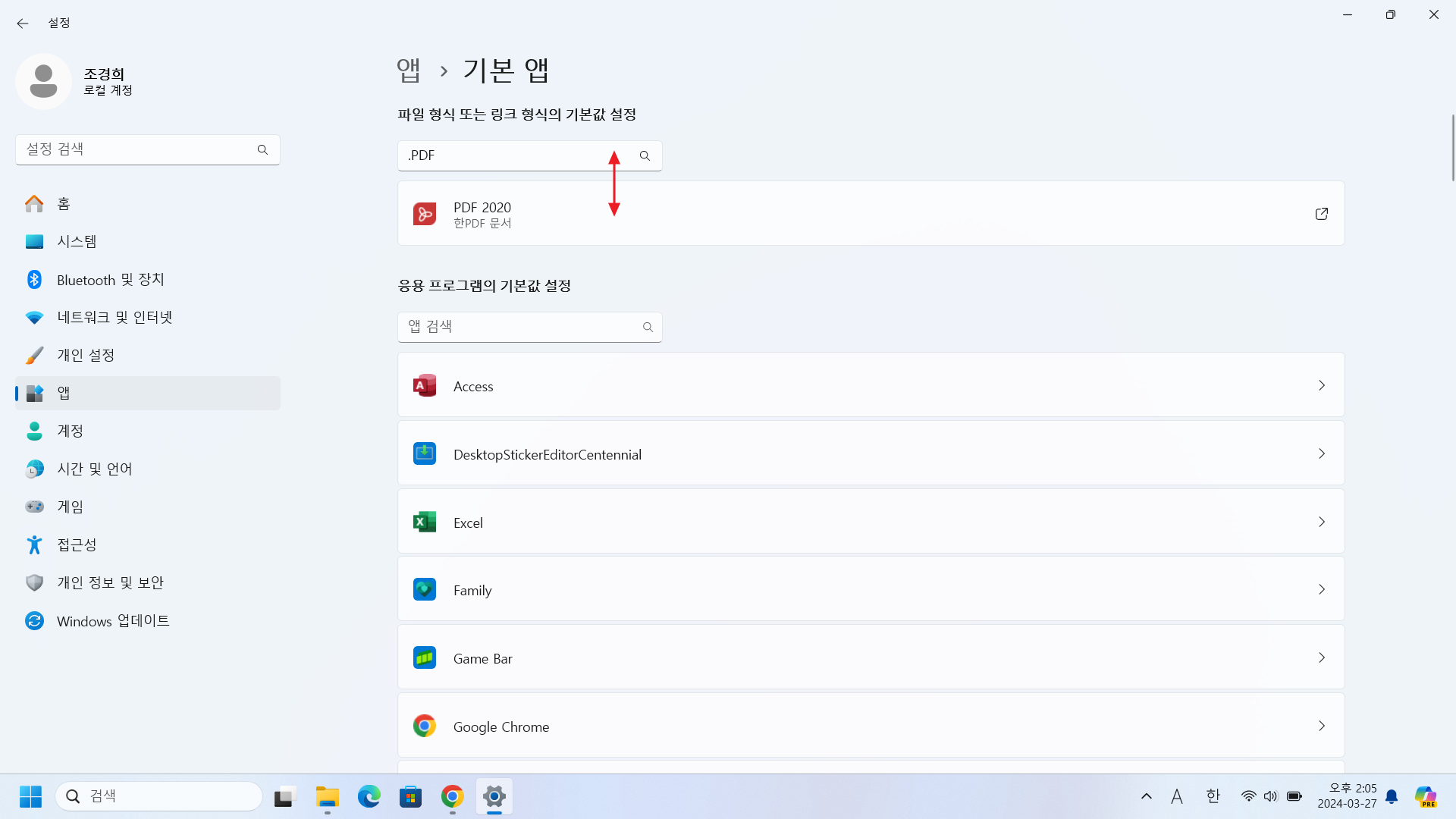Open Windows 업데이트 in the sidebar
Image resolution: width=1456 pixels, height=819 pixels.
[x=148, y=620]
